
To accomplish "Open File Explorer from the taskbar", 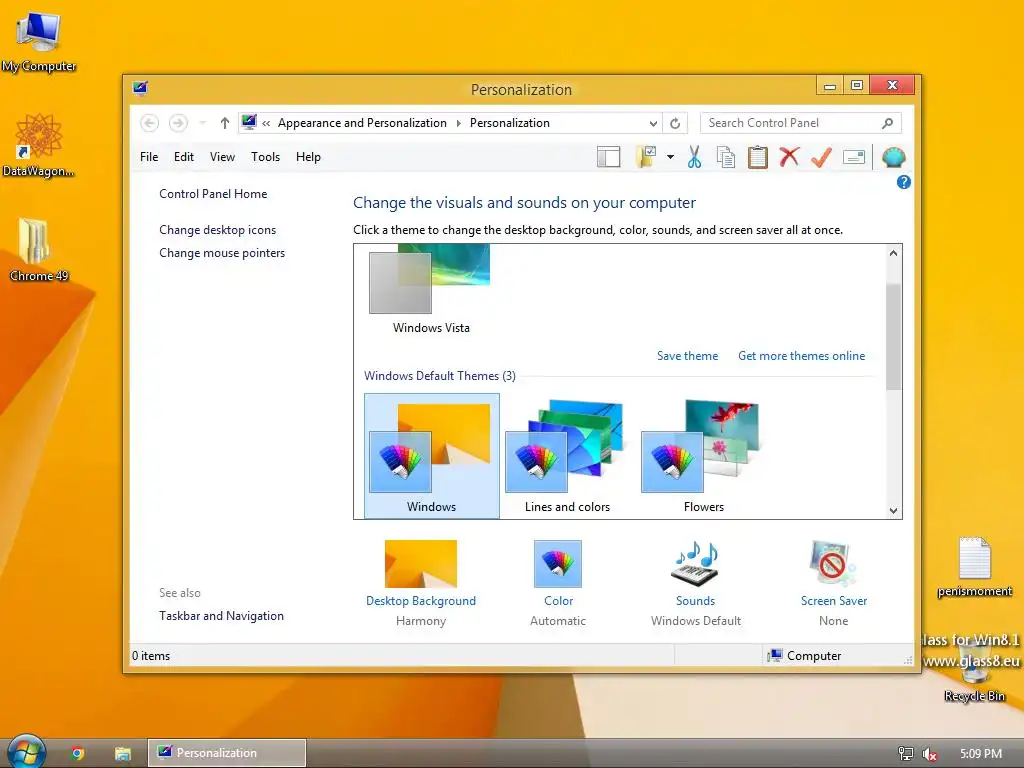I will pyautogui.click(x=123, y=753).
